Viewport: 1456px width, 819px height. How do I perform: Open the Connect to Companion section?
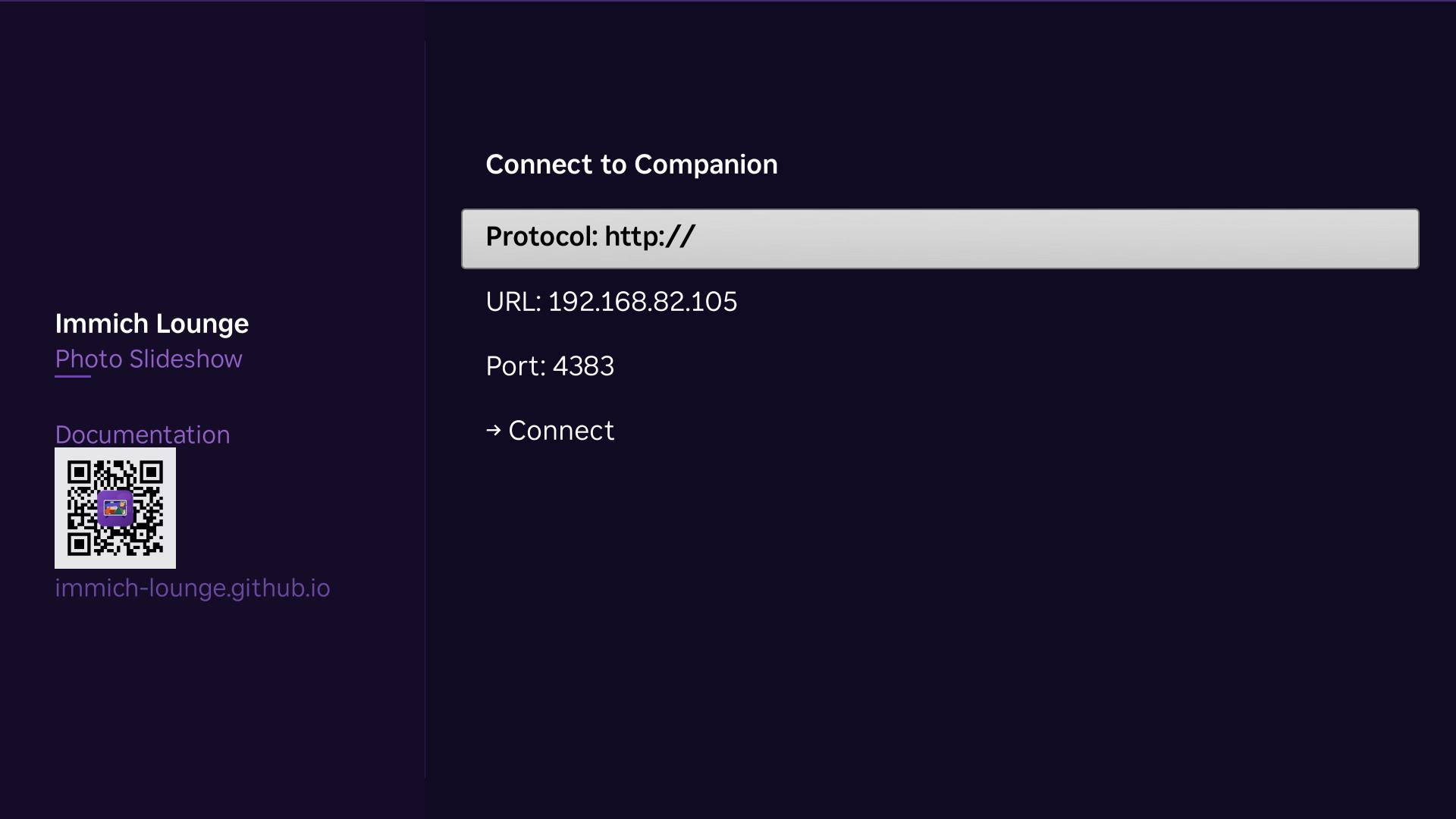[x=632, y=165]
